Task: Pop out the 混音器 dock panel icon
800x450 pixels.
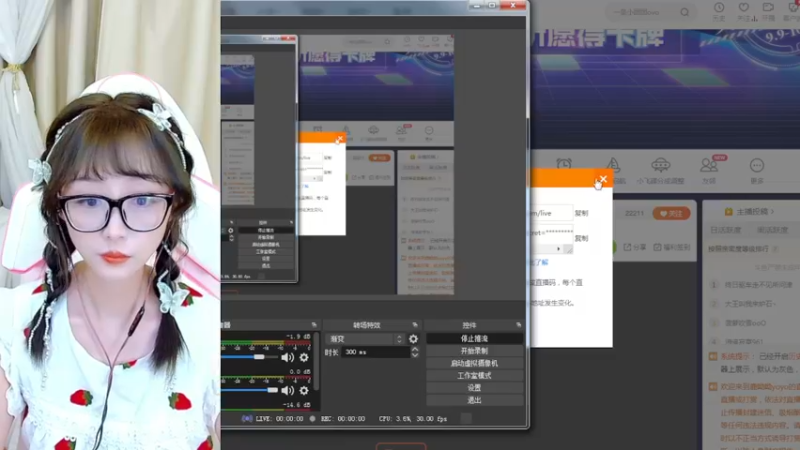Action: coord(314,325)
